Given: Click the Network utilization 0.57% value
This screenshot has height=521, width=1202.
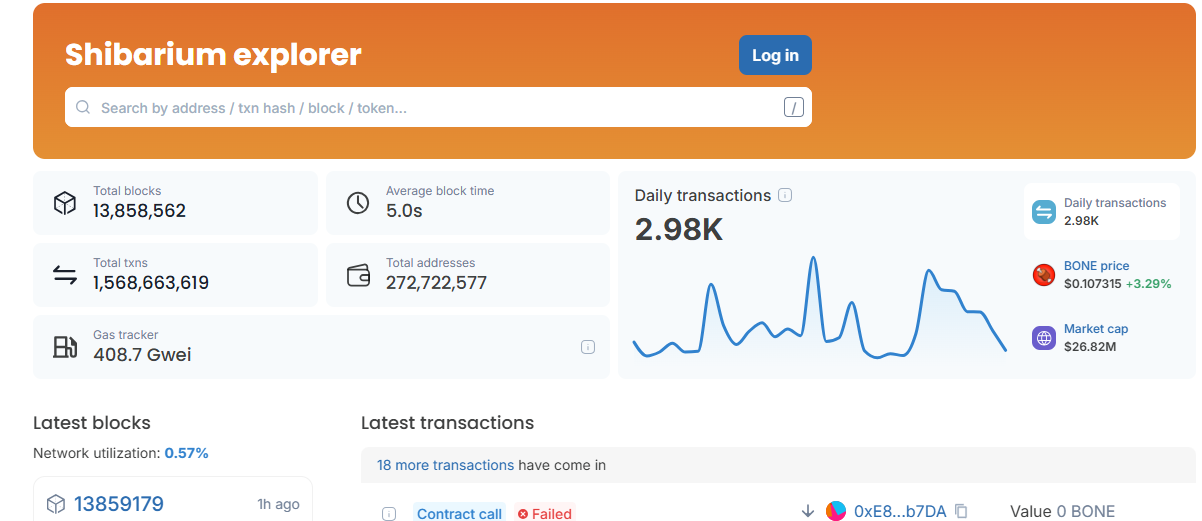Looking at the screenshot, I should [x=187, y=453].
